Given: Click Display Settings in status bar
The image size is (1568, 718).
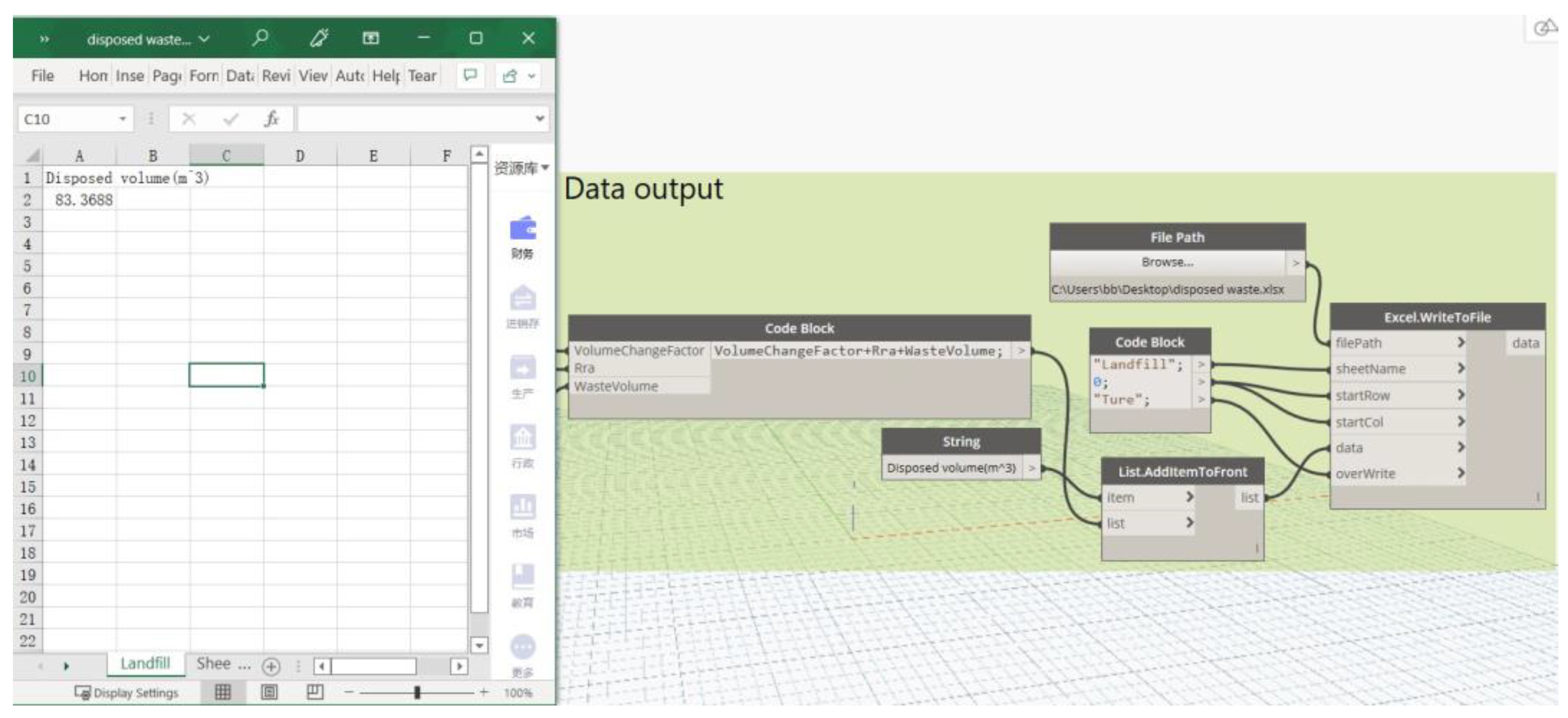Looking at the screenshot, I should (127, 693).
